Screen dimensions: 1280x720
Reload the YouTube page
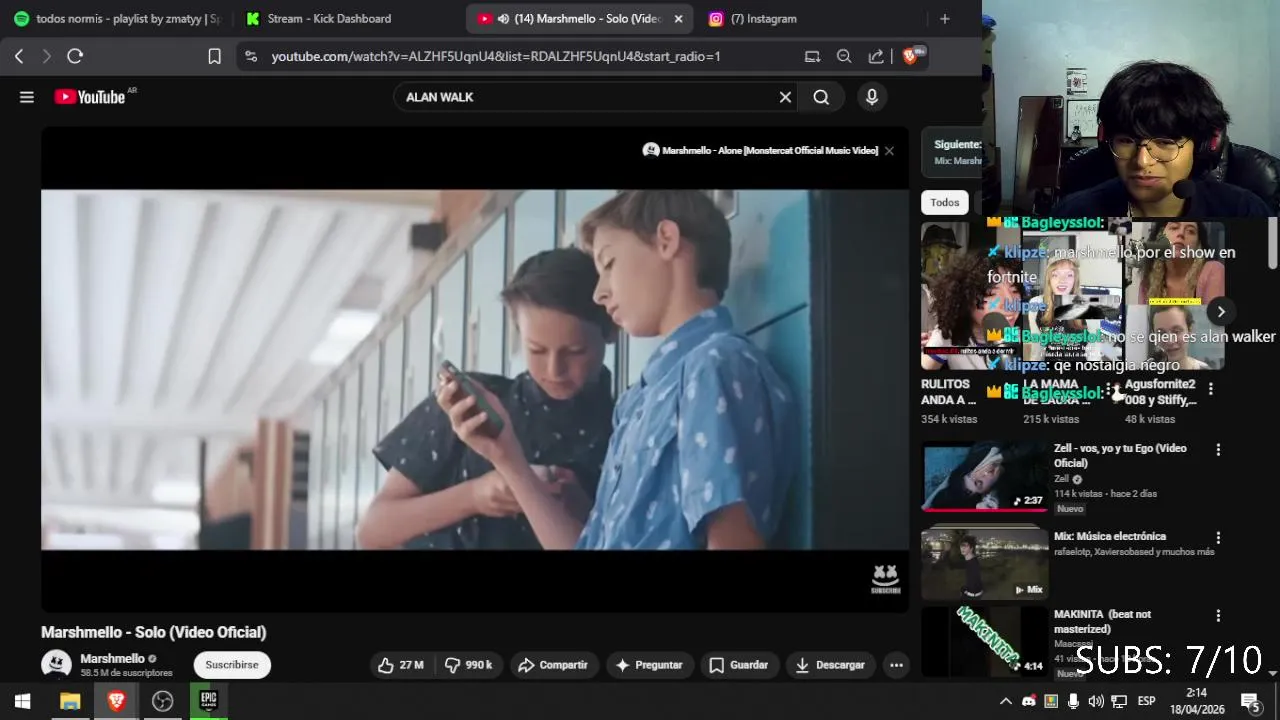[x=75, y=56]
